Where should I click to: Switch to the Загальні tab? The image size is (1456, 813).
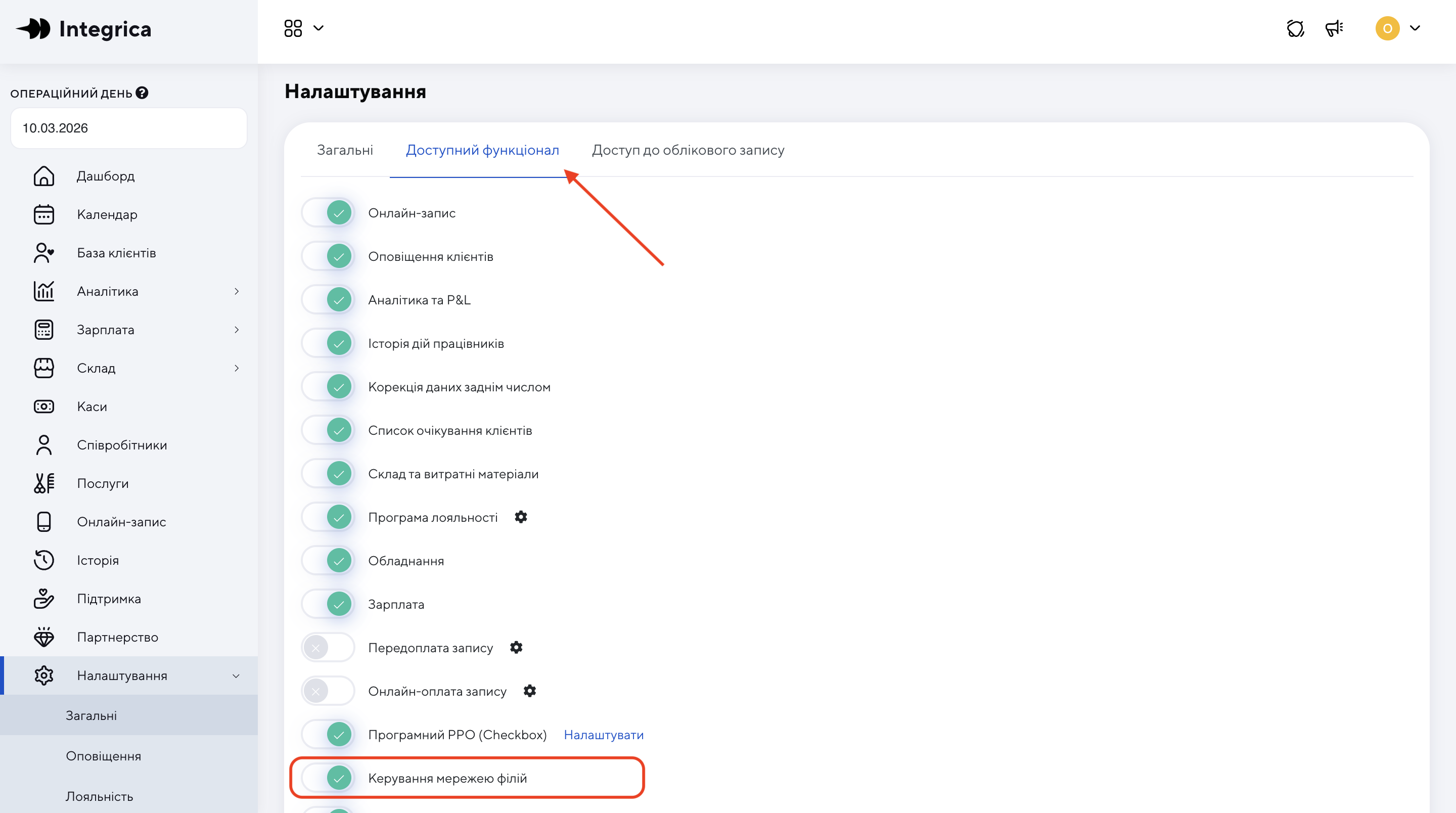(x=345, y=150)
